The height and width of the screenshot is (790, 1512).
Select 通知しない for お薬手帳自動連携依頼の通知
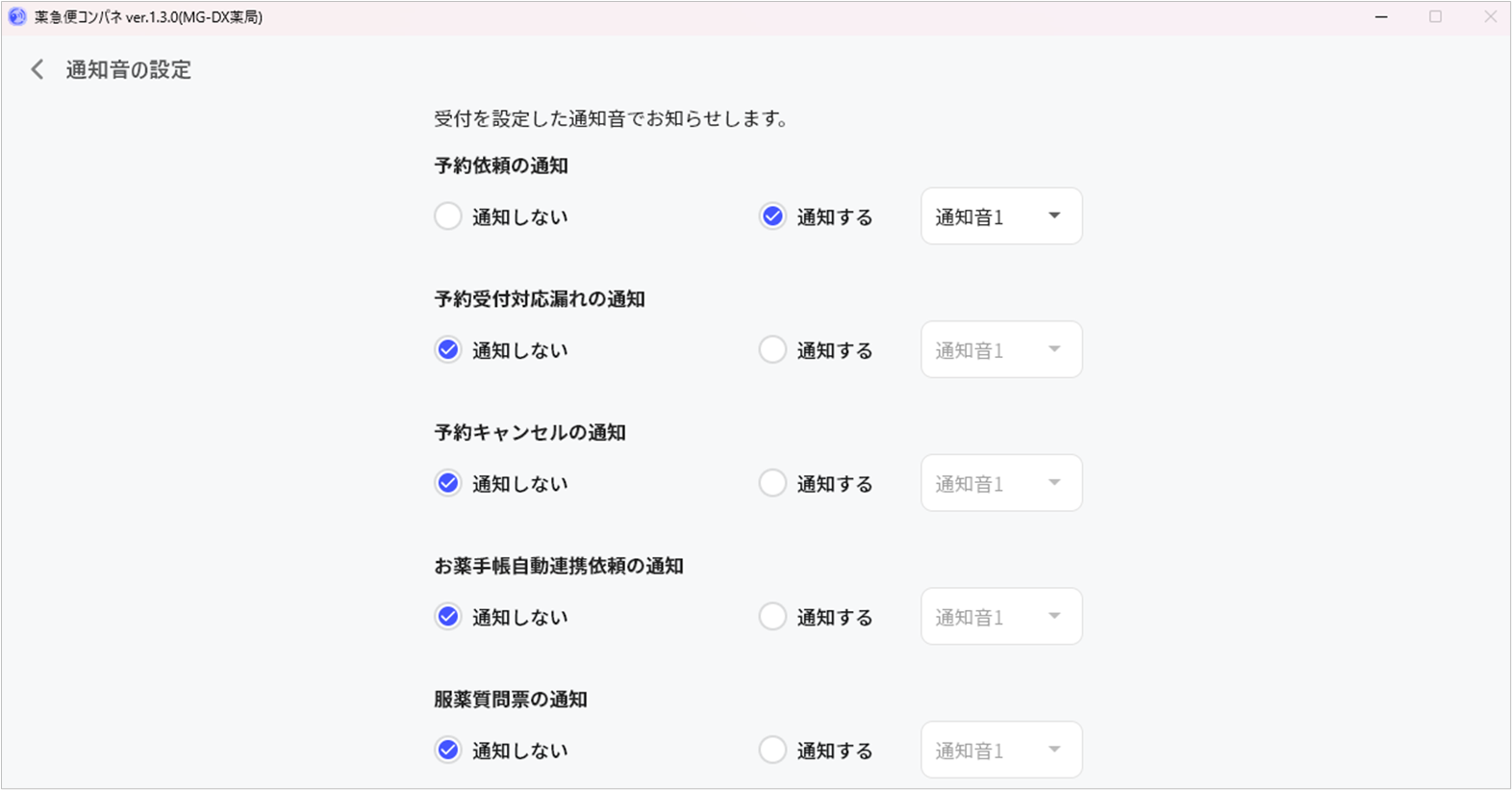448,617
